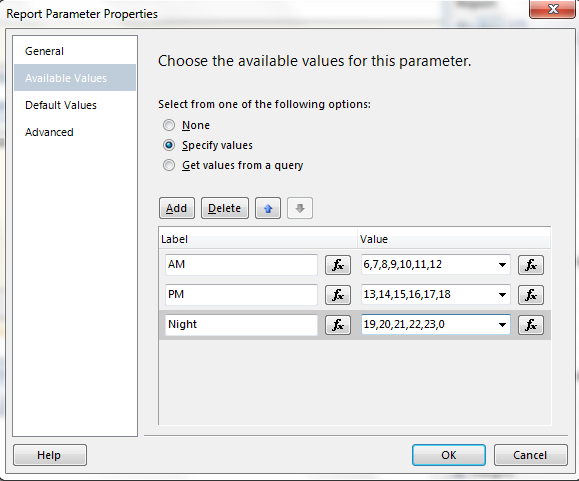Click the grayed move-down arrow button
Image resolution: width=579 pixels, height=481 pixels.
[x=300, y=208]
